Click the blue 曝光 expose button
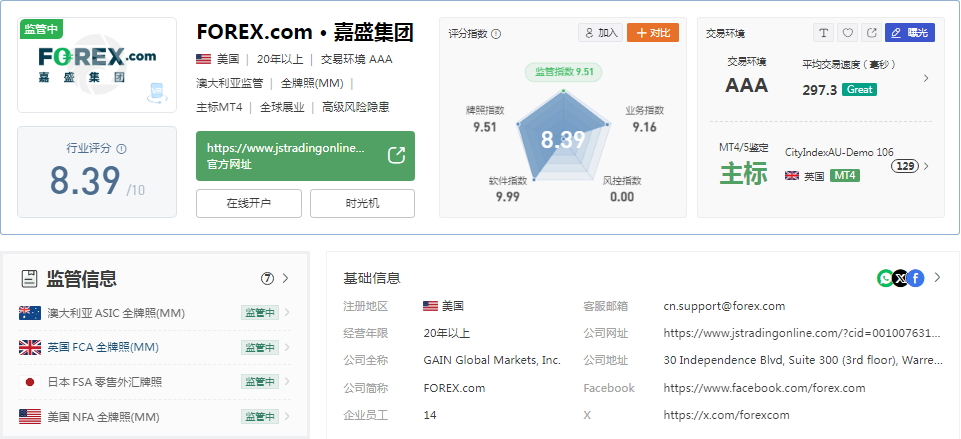Image resolution: width=961 pixels, height=439 pixels. pyautogui.click(x=910, y=33)
